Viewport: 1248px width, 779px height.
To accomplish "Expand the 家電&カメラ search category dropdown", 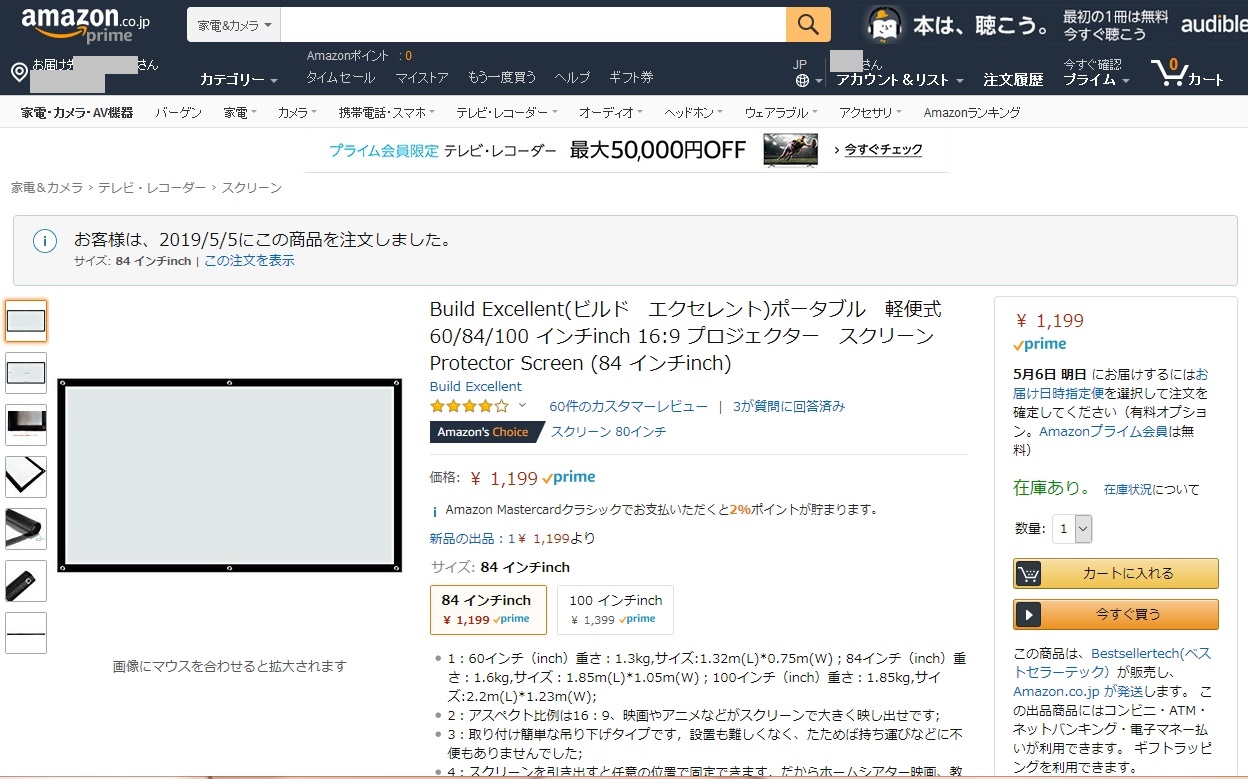I will 234,25.
